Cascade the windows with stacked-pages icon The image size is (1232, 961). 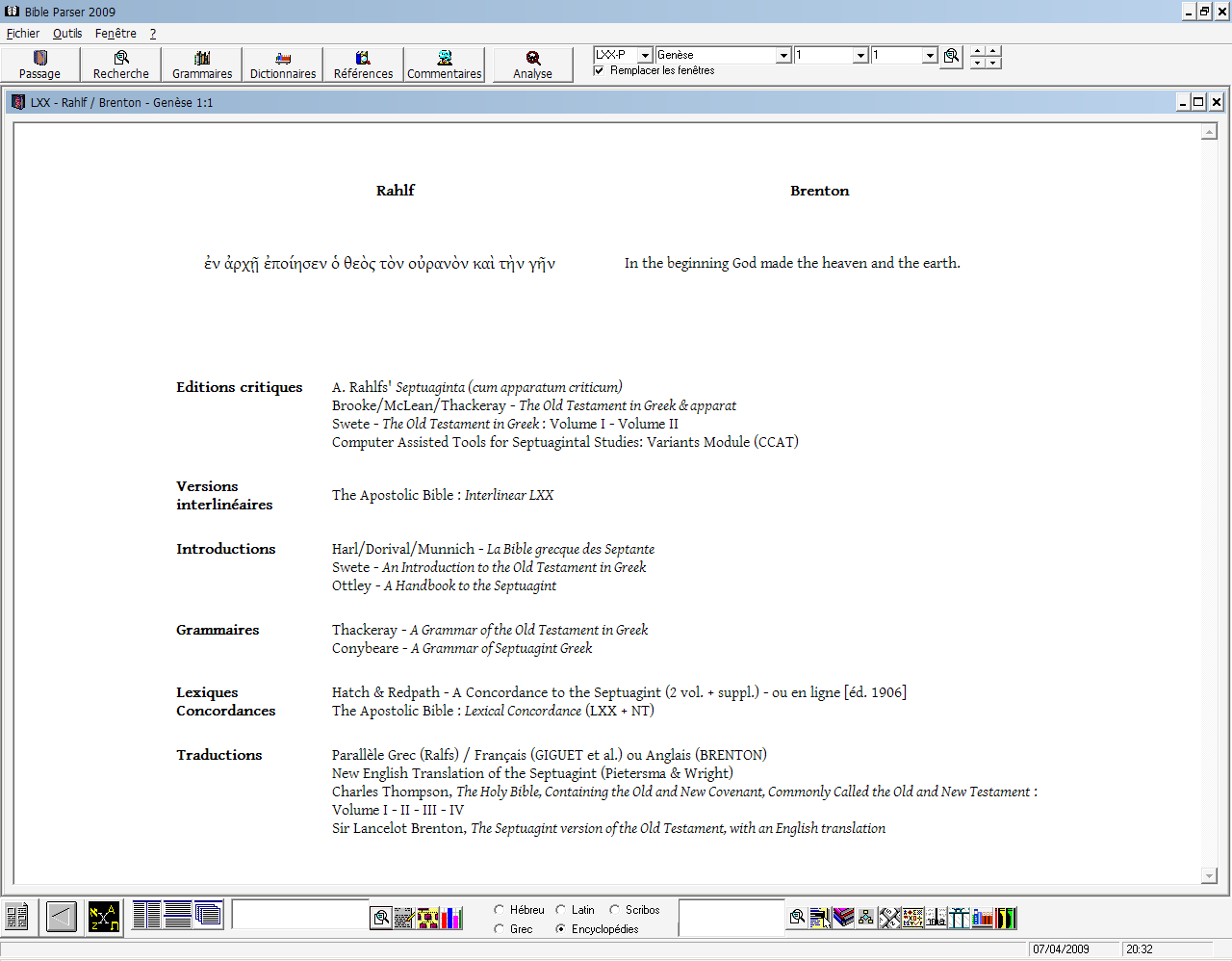208,914
